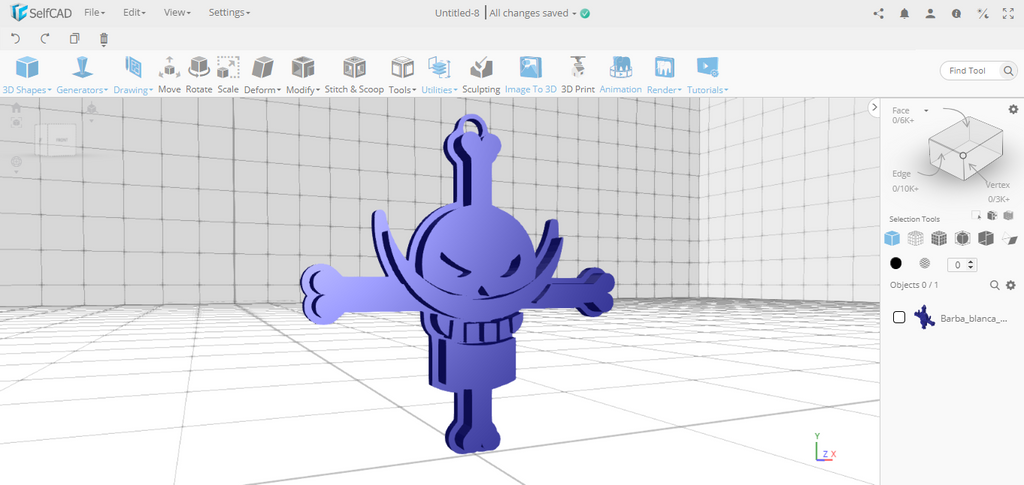Viewport: 1024px width, 485px height.
Task: Open the View menu
Action: coord(177,12)
